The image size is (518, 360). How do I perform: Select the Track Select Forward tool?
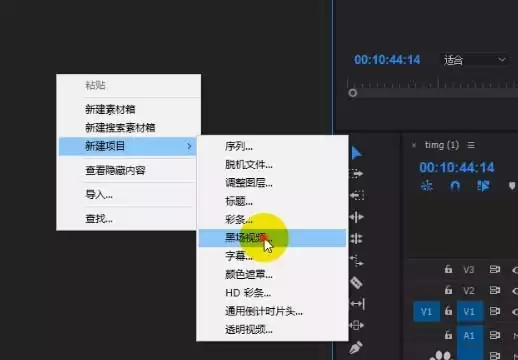(x=357, y=174)
